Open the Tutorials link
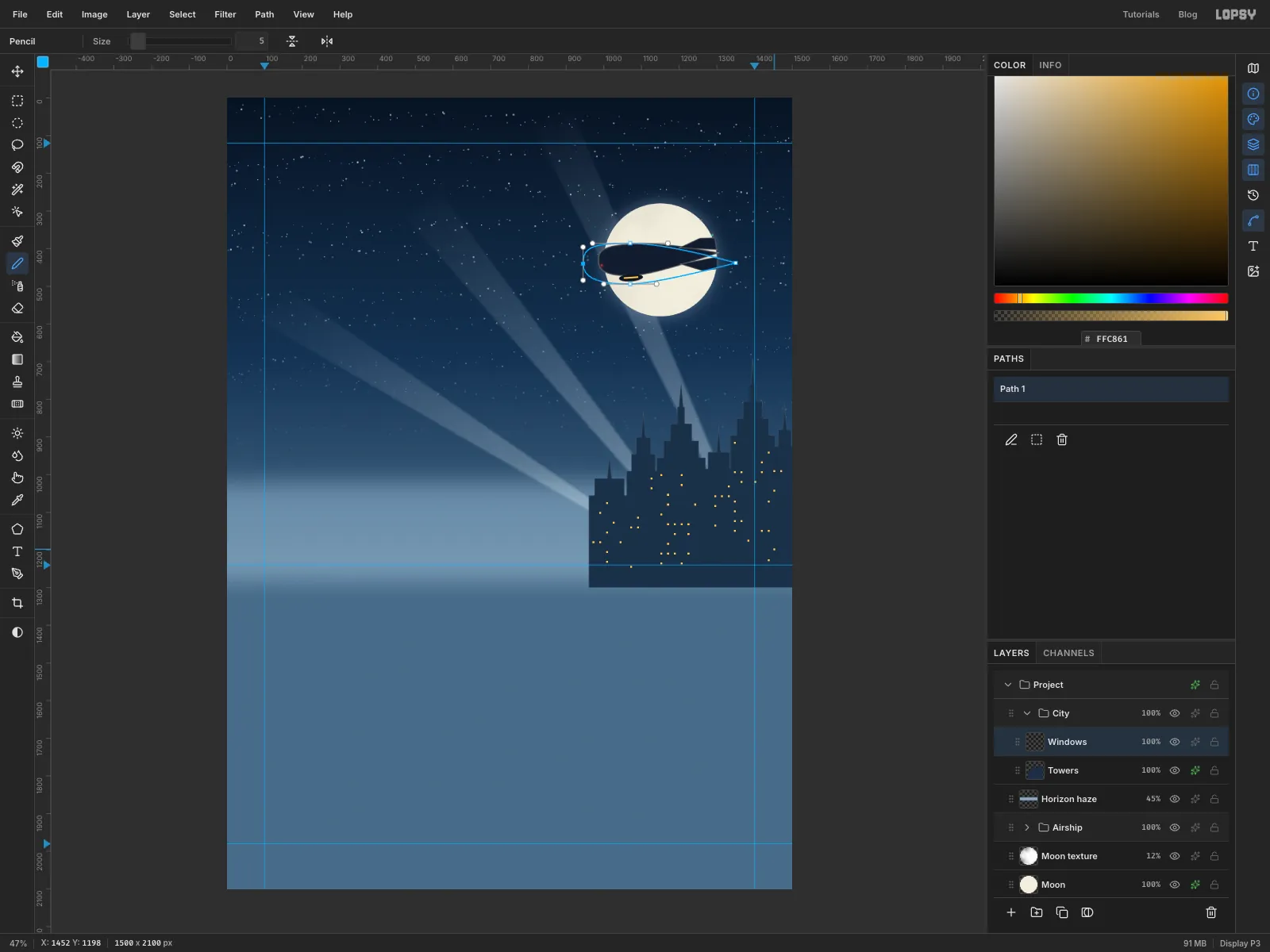 1141,14
